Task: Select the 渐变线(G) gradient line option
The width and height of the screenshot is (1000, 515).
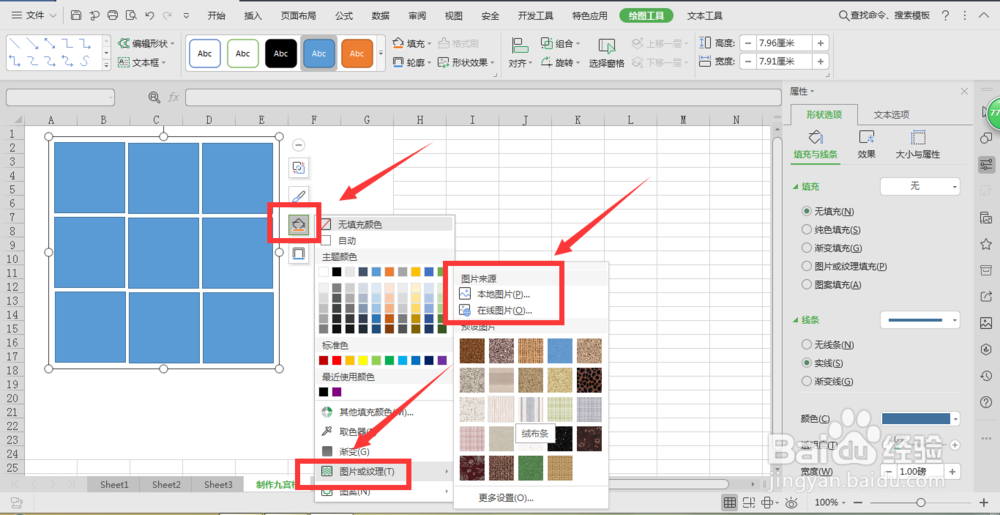Action: (x=807, y=381)
